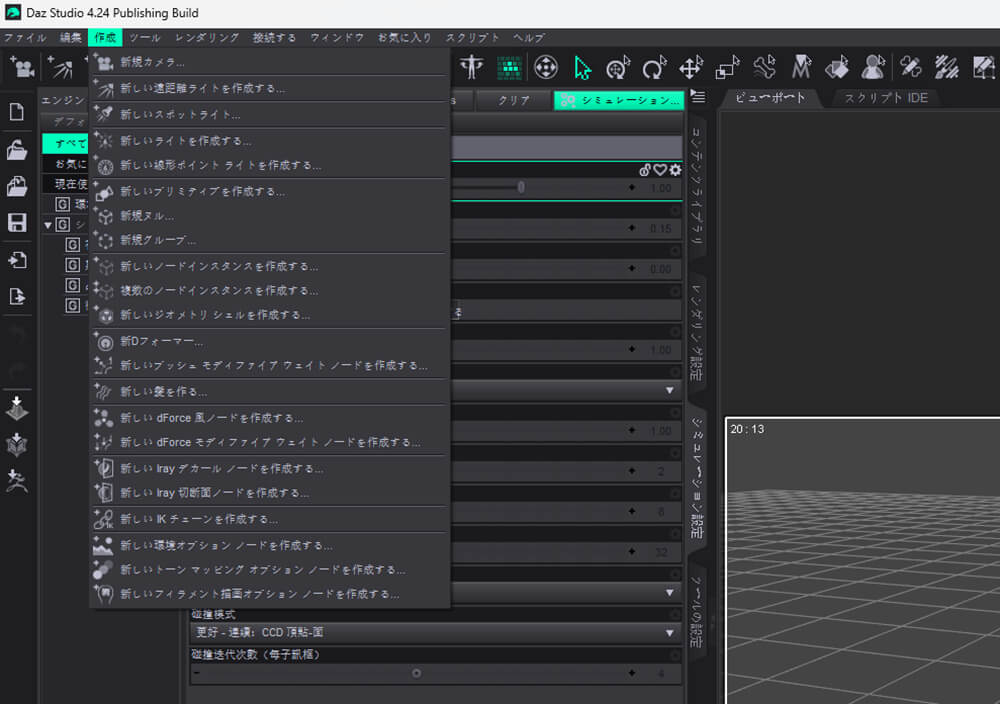This screenshot has width=1000, height=704.
Task: Select the green Node Selection arrow tool
Action: 582,68
